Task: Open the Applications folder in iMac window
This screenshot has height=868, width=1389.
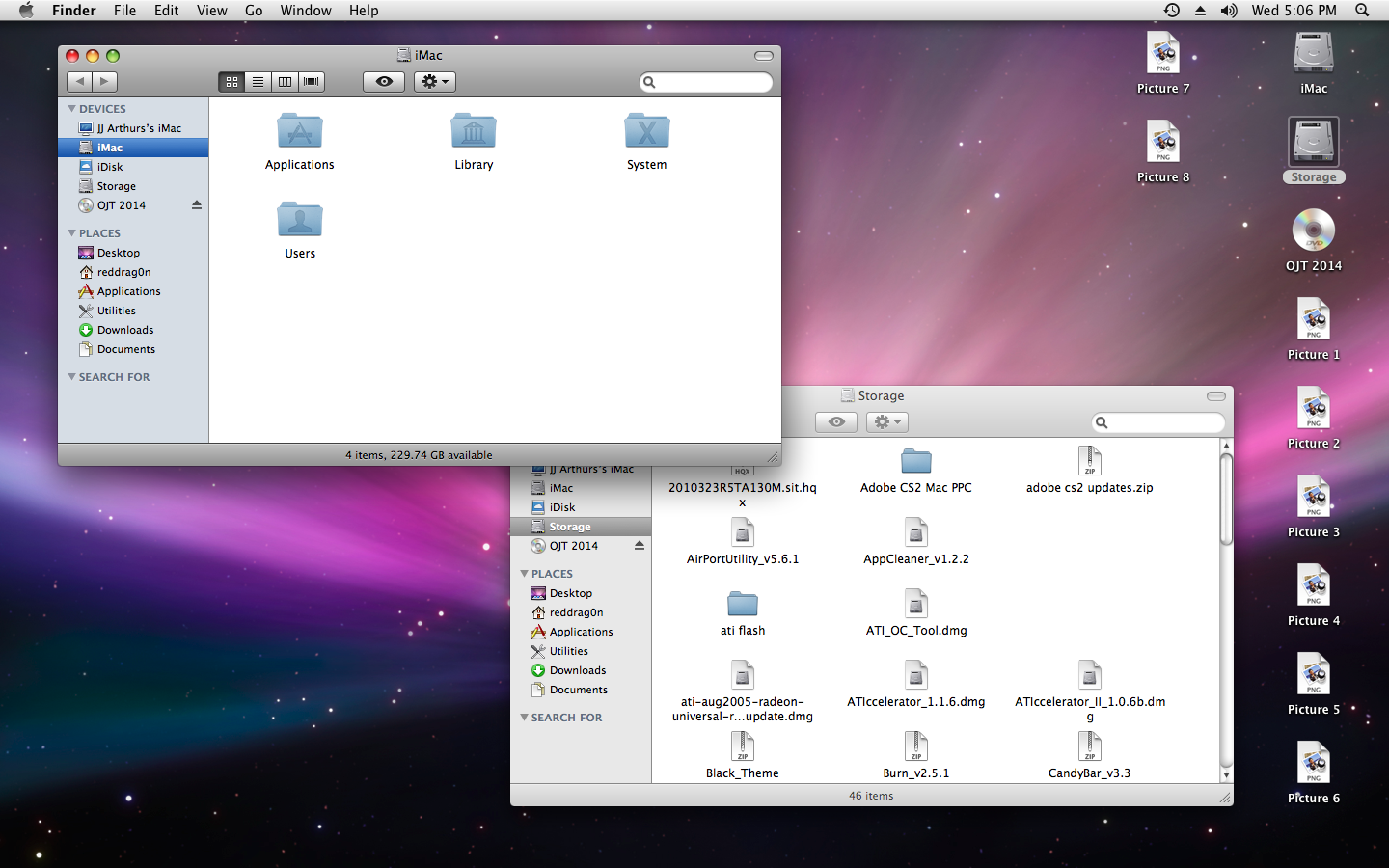Action: click(x=299, y=132)
